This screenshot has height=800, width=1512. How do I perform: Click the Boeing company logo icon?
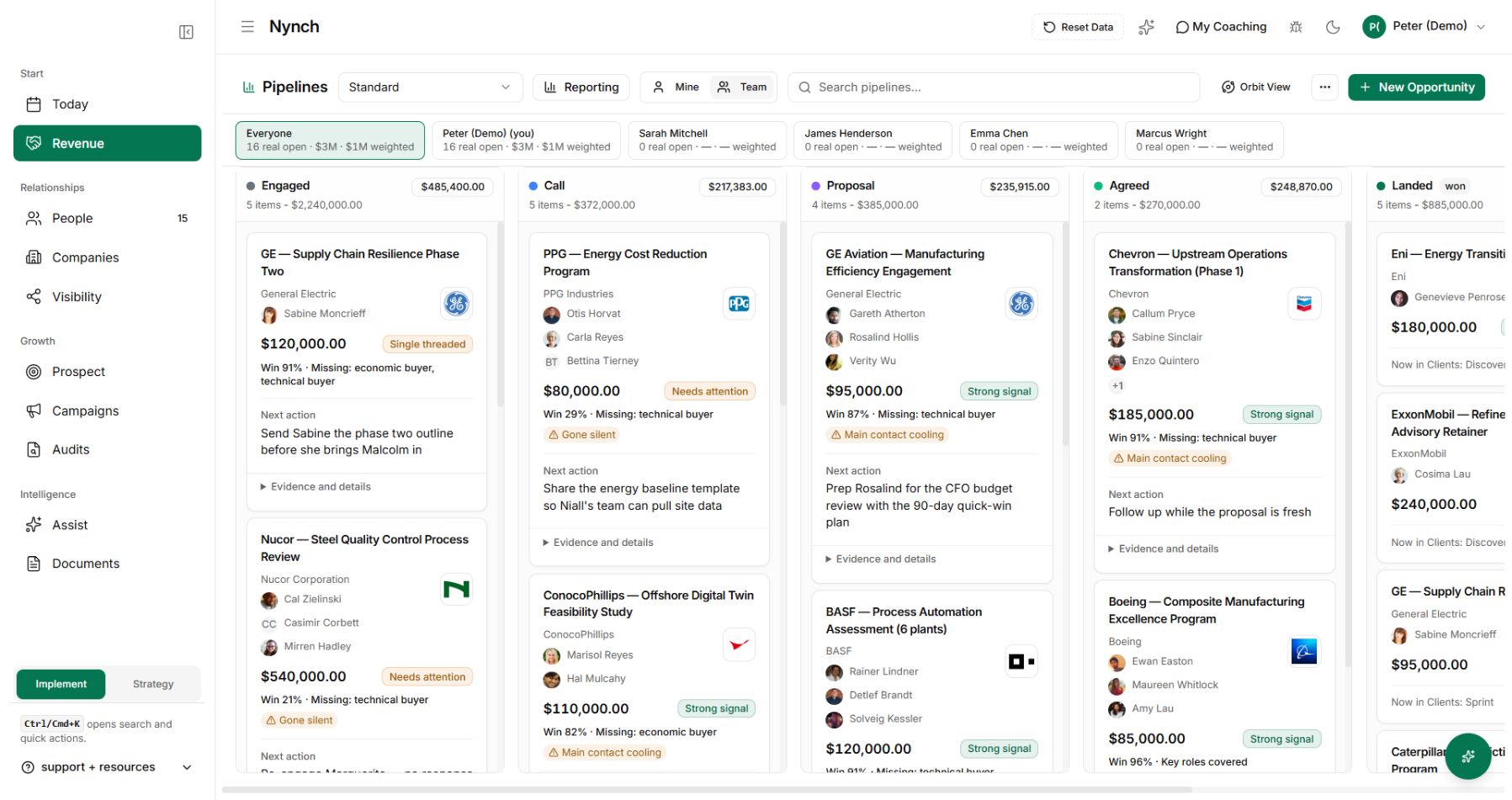(1304, 651)
